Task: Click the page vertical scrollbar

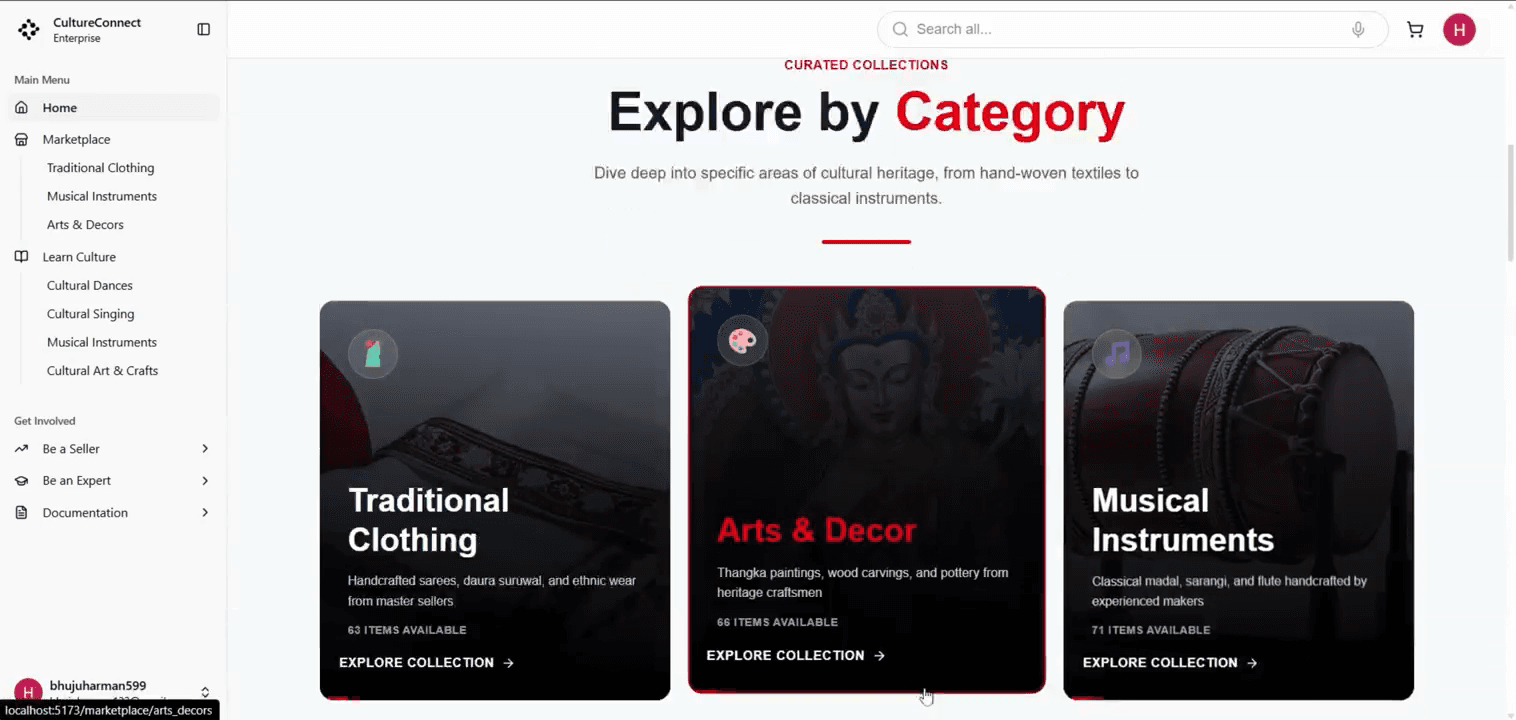Action: [x=1510, y=203]
